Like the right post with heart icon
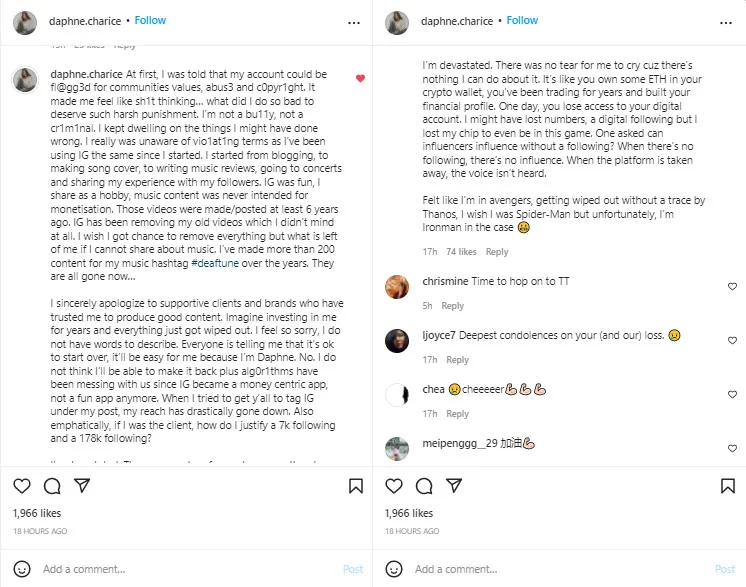Viewport: 746px width, 587px height. click(x=394, y=486)
